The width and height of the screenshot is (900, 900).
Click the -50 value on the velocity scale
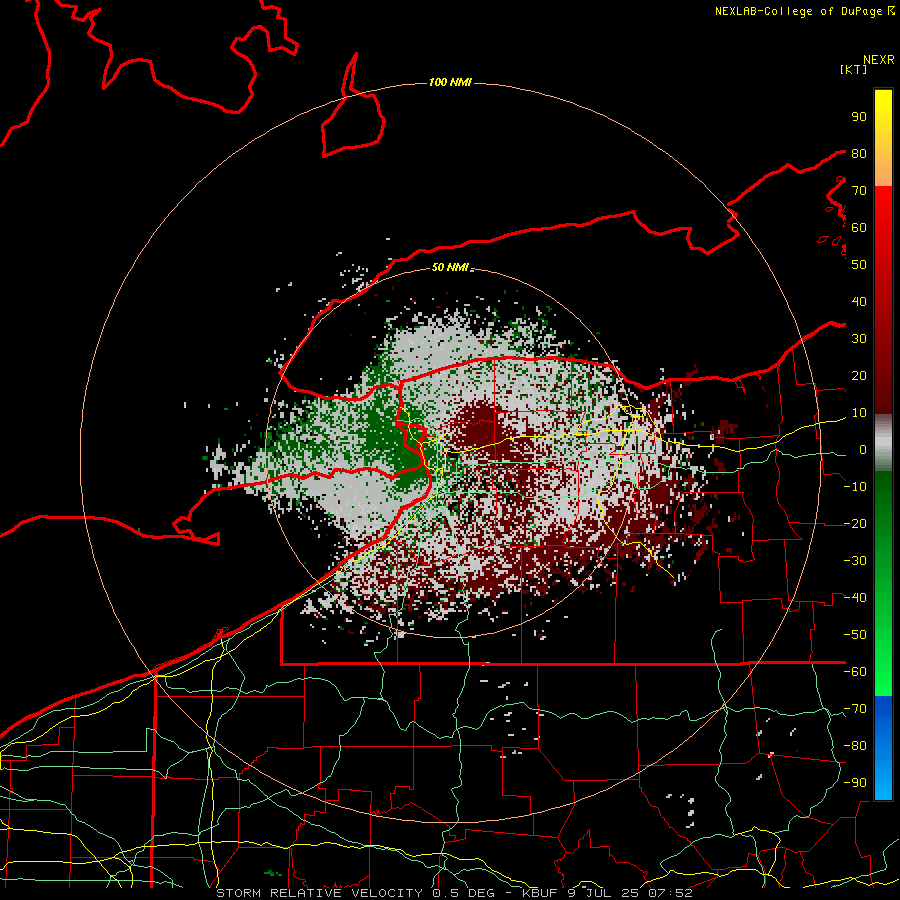[855, 635]
